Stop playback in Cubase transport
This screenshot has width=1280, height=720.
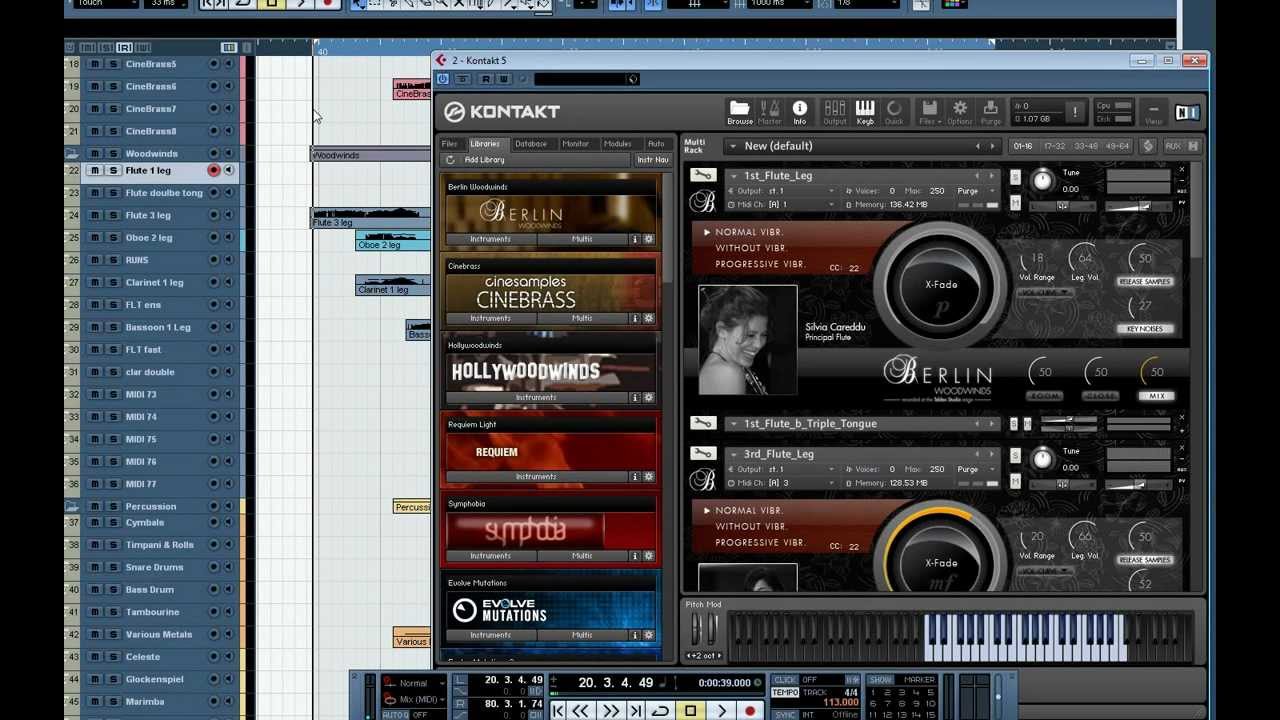(x=690, y=711)
